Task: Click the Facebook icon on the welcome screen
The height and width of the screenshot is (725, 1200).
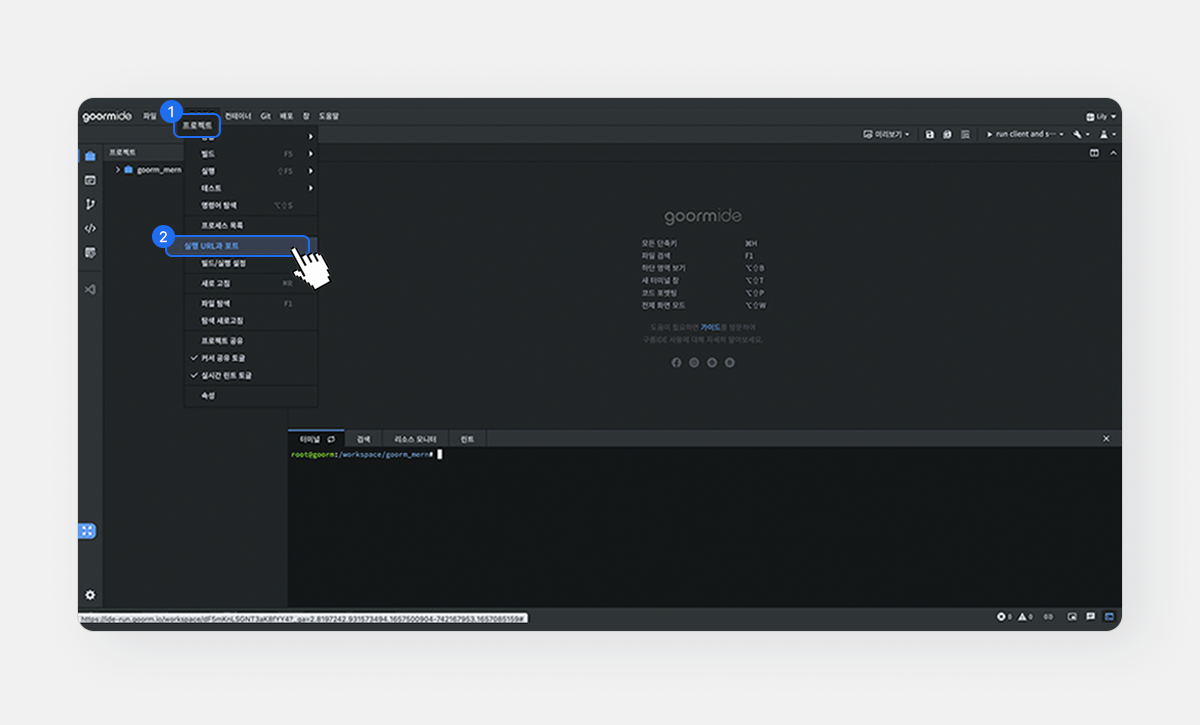Action: 677,362
